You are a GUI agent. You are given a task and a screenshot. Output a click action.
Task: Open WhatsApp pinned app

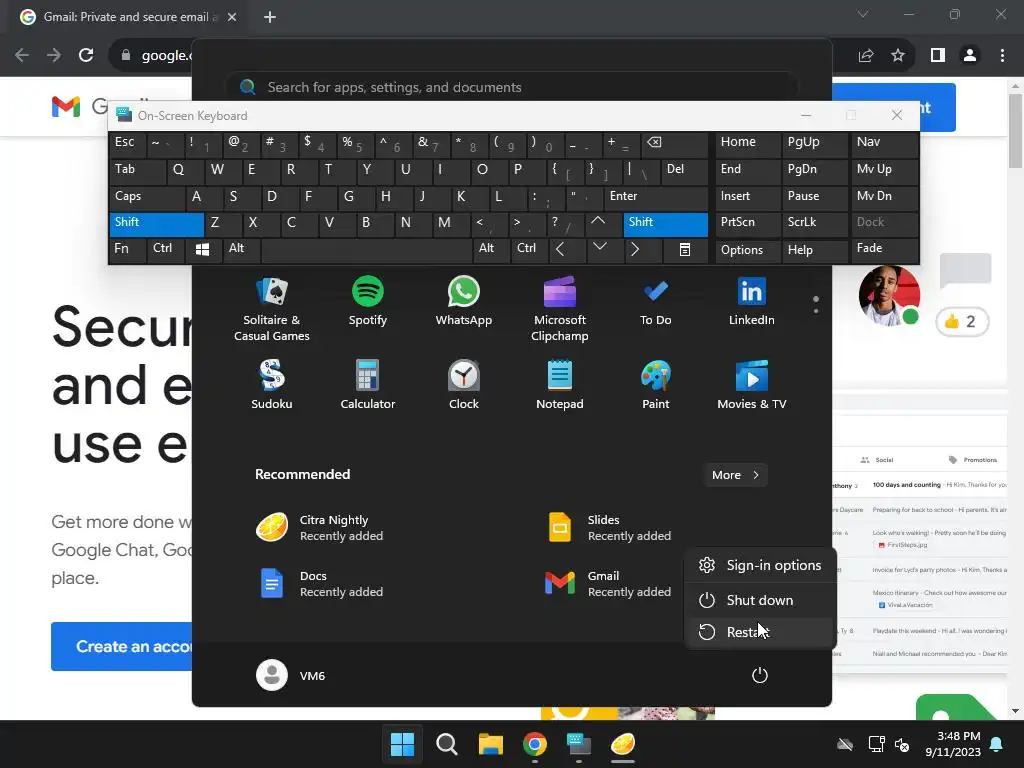click(x=464, y=301)
